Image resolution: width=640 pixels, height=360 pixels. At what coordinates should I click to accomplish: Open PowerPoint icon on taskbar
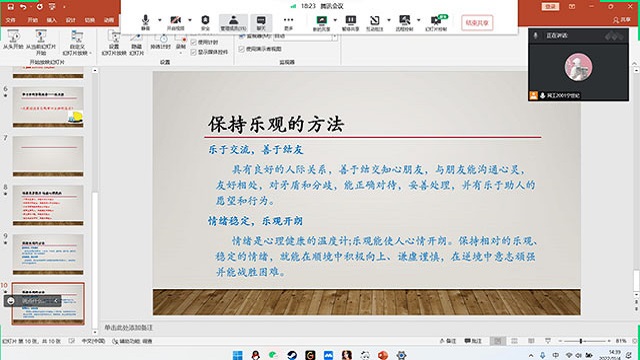383,355
